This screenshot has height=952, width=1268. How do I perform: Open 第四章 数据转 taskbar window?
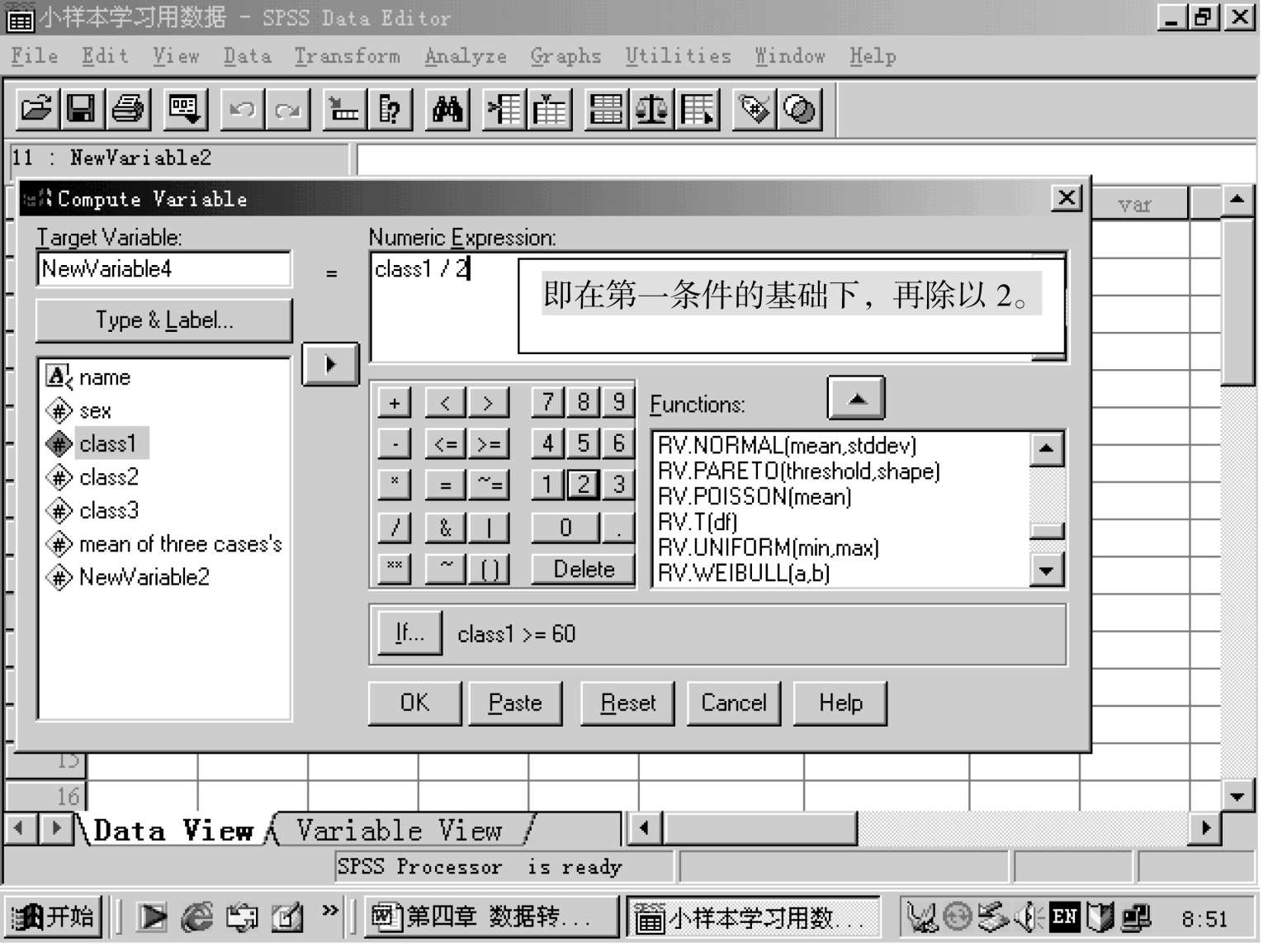pyautogui.click(x=492, y=916)
